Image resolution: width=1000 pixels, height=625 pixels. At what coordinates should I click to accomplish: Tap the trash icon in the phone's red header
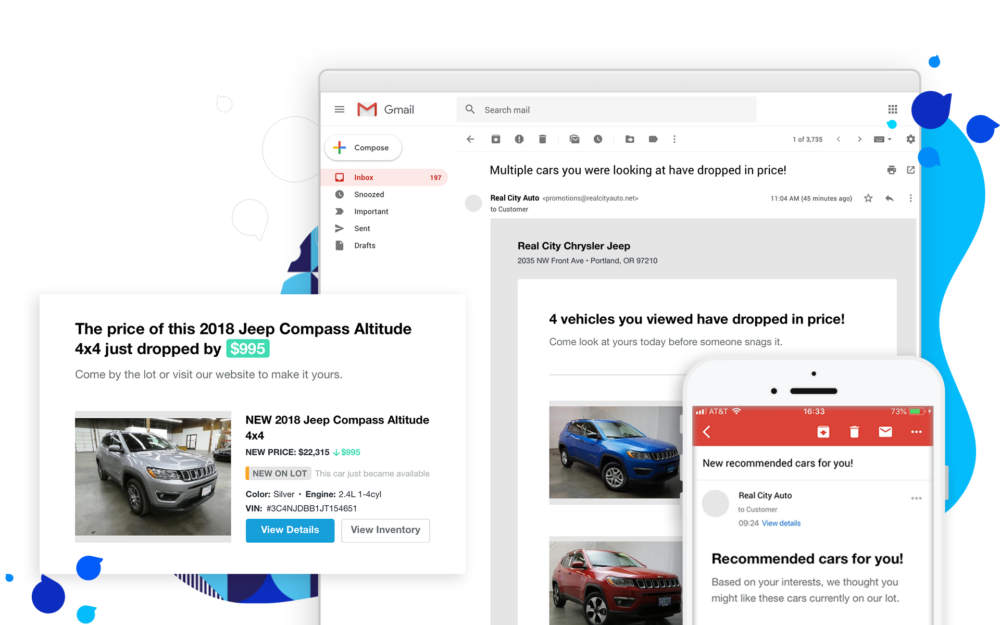(x=854, y=432)
